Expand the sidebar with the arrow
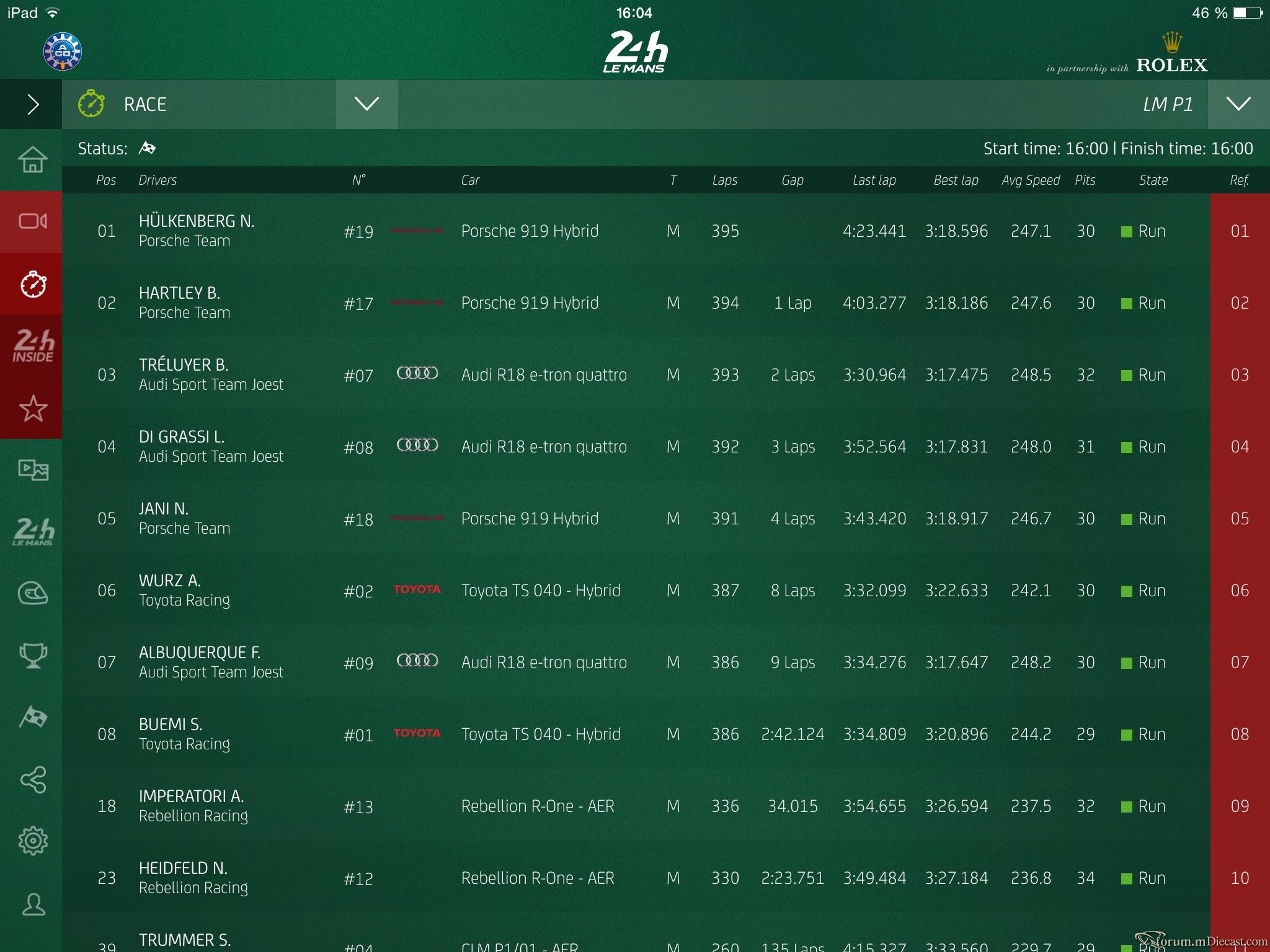The image size is (1270, 952). pyautogui.click(x=32, y=104)
